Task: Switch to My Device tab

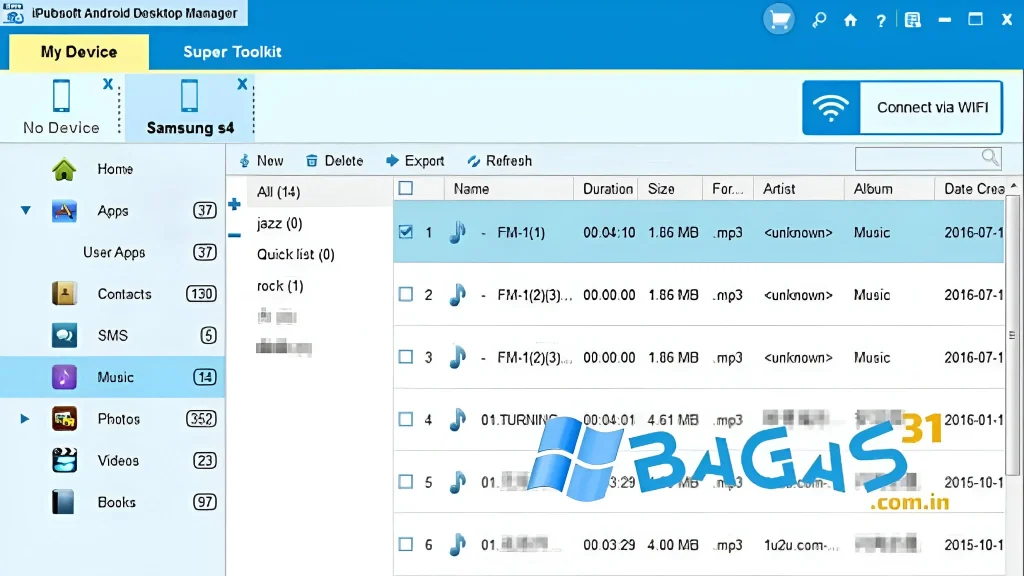Action: (79, 52)
